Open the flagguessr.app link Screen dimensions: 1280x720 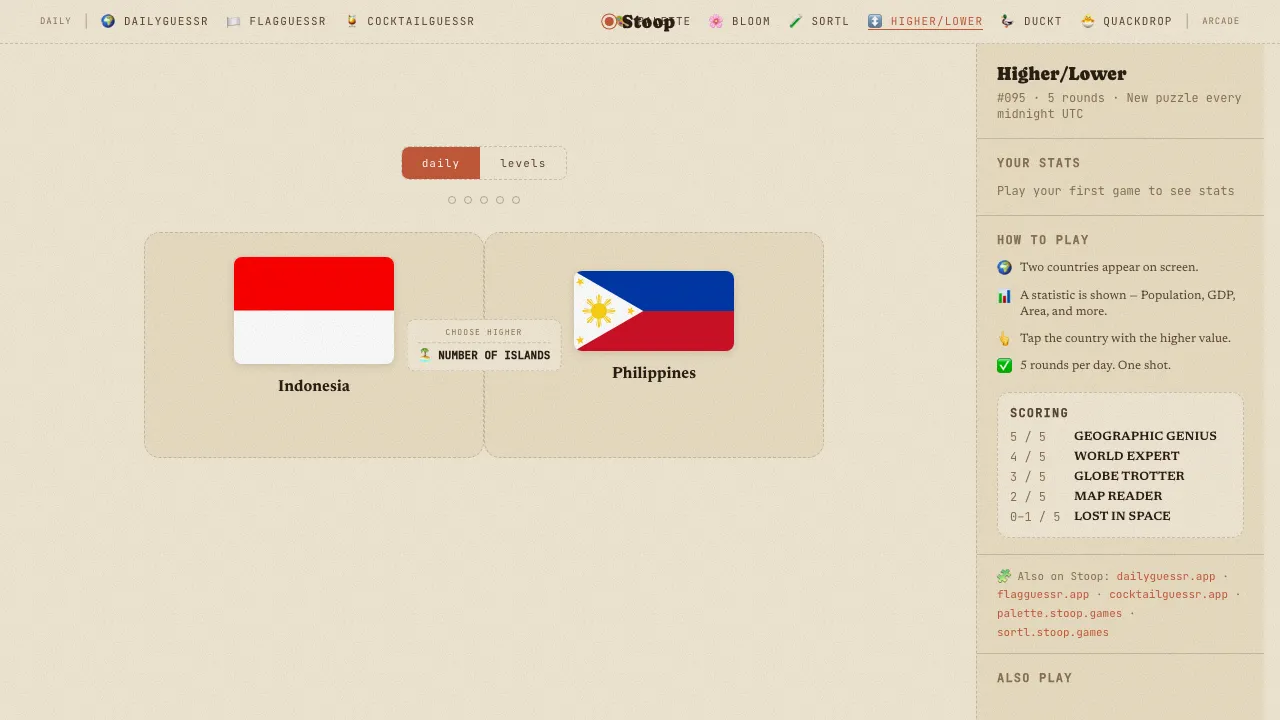pos(1043,594)
